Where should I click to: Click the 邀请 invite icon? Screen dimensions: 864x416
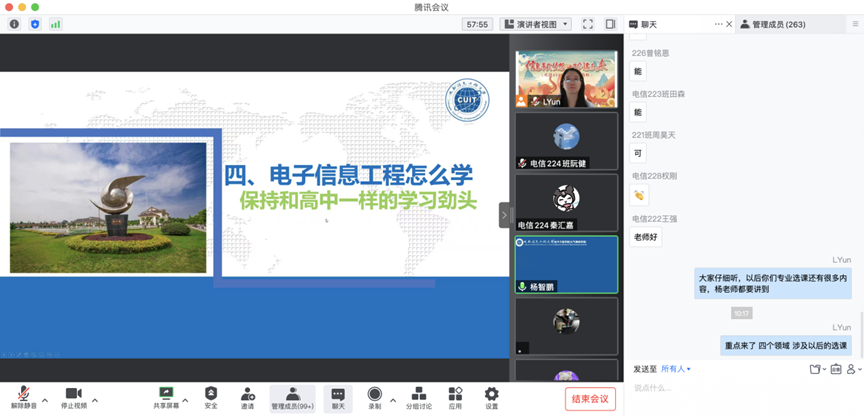(x=247, y=394)
